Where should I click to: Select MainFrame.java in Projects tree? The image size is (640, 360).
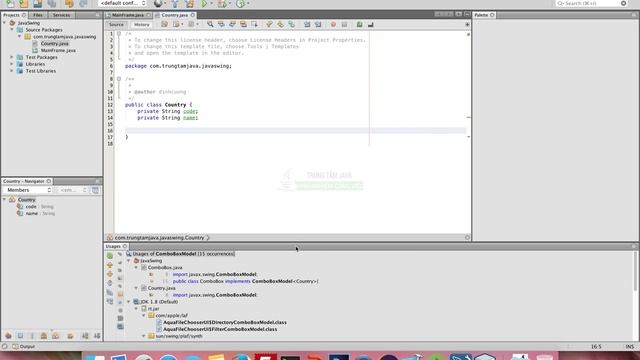58,51
